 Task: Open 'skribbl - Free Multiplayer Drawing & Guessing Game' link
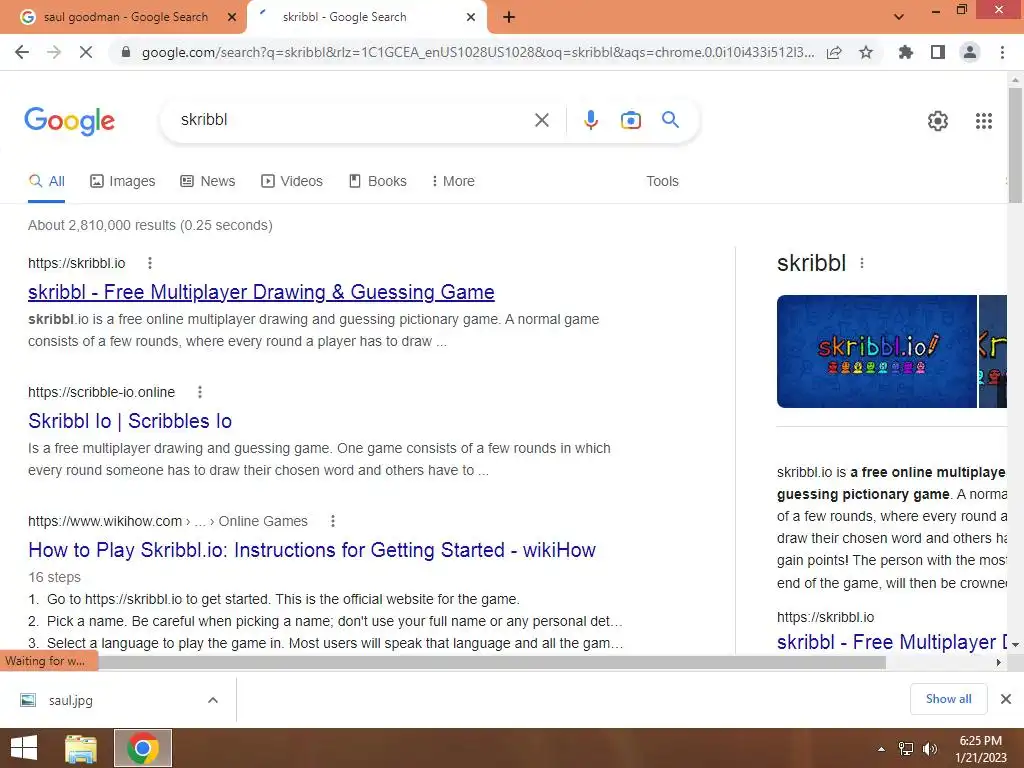coord(261,292)
